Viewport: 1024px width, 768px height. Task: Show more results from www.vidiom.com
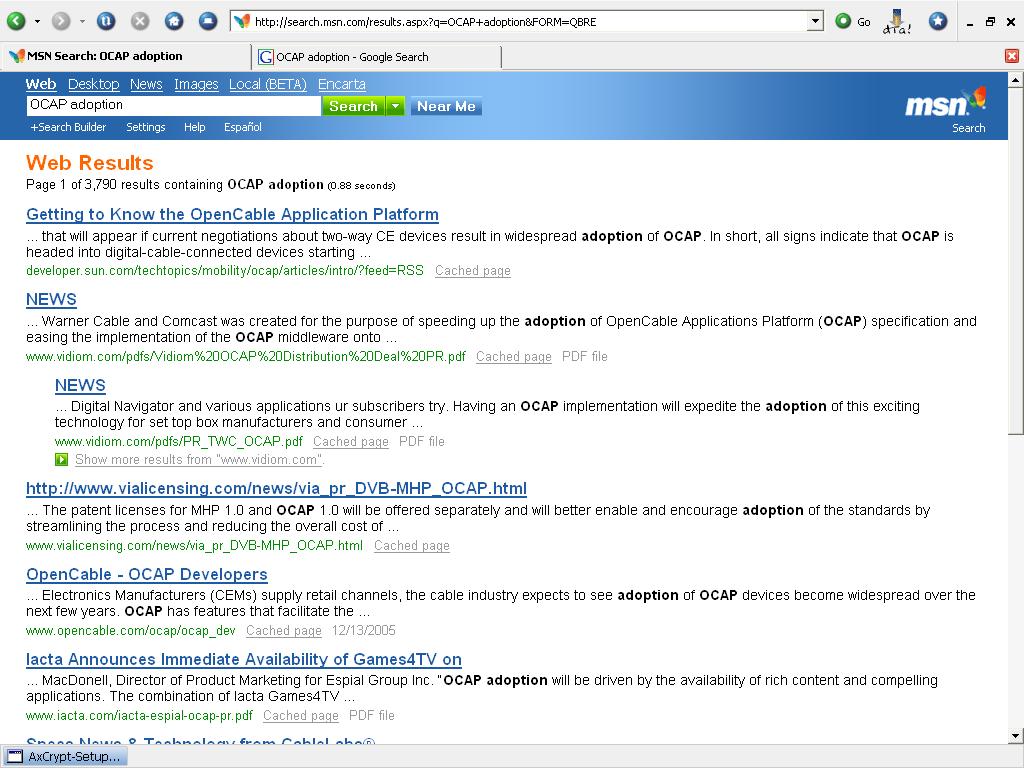199,460
